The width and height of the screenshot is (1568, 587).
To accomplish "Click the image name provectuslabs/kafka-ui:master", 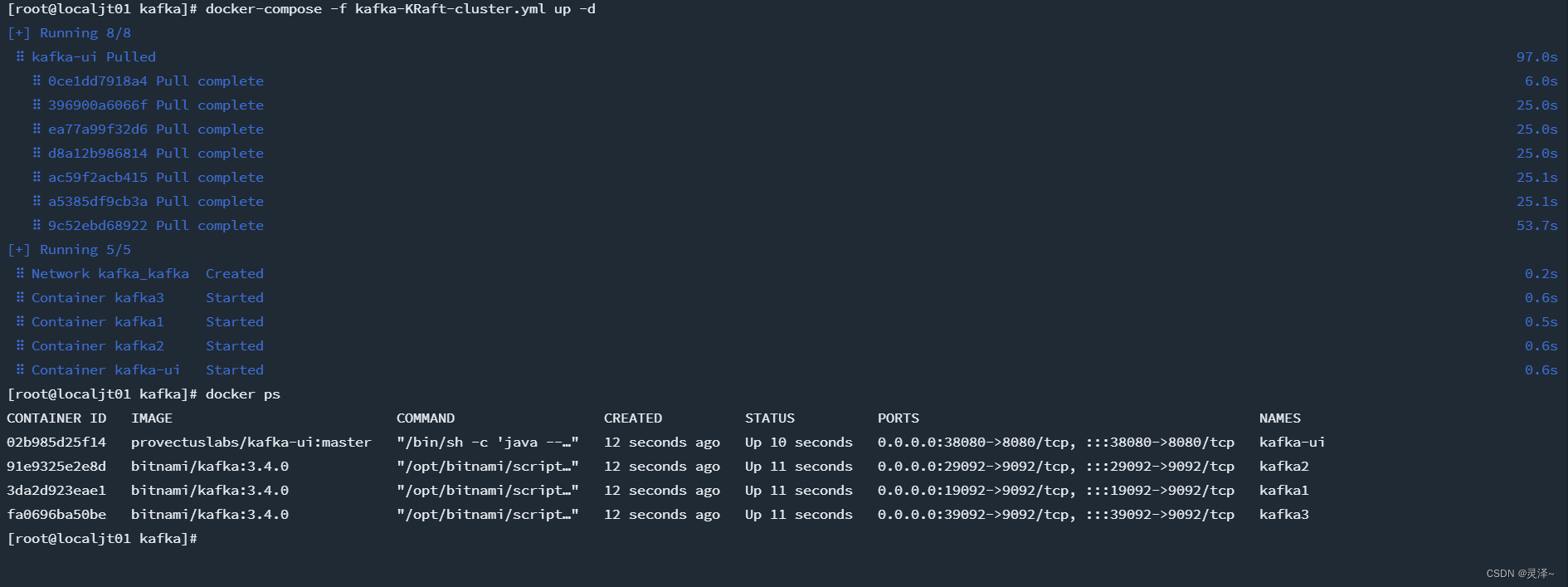I will pos(251,443).
